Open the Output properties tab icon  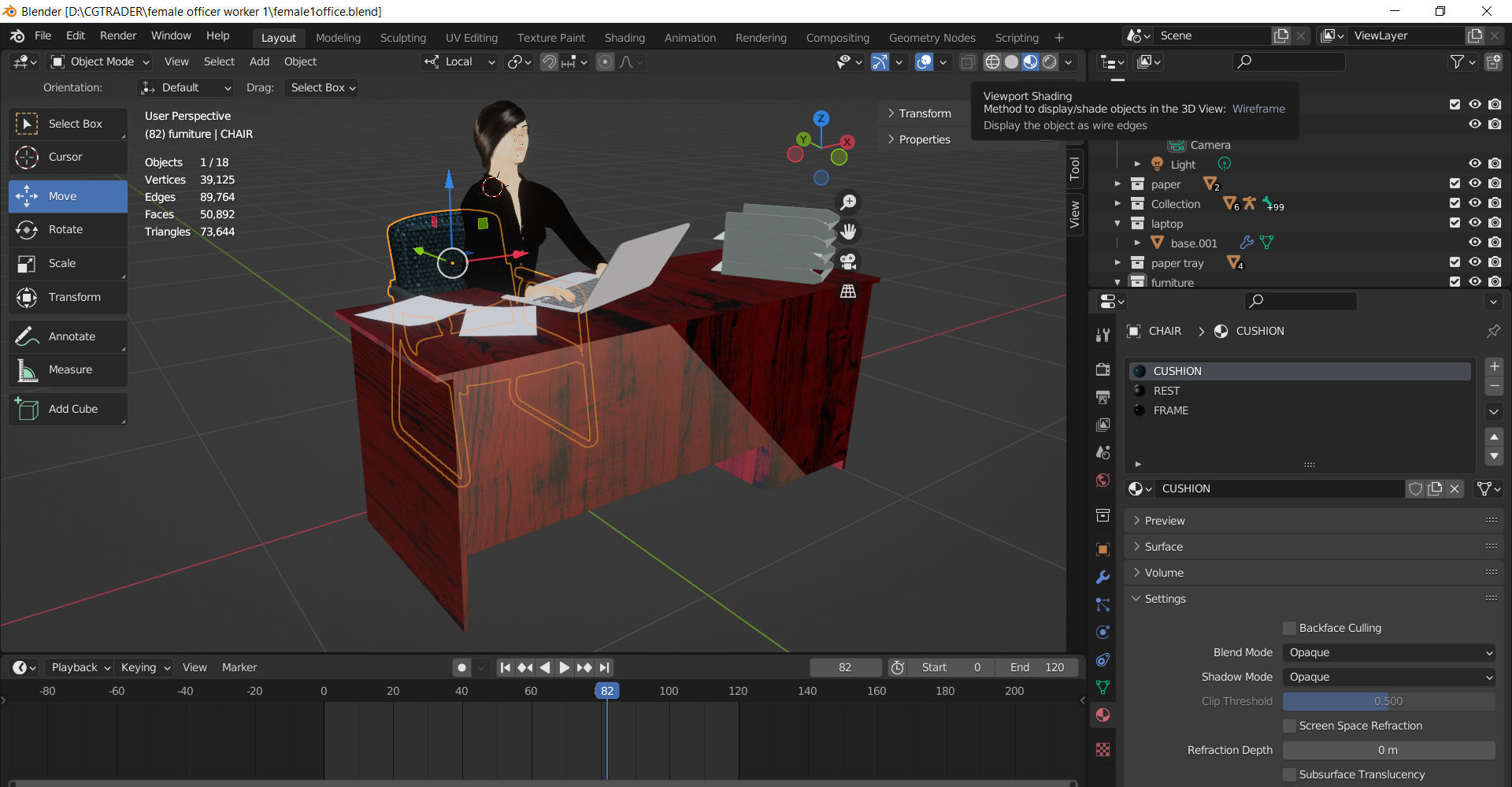pos(1102,397)
